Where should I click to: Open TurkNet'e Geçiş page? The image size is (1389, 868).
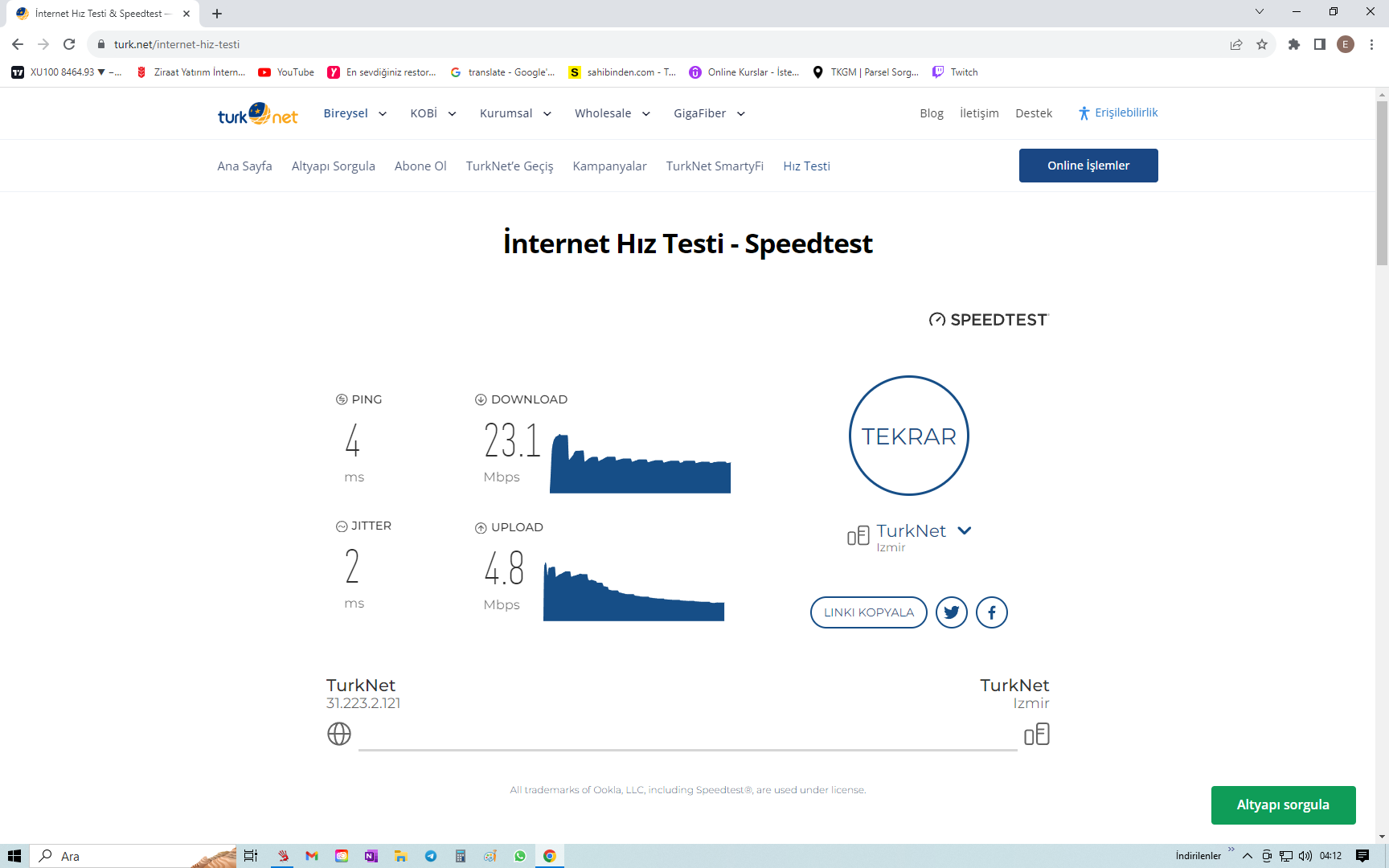(510, 166)
